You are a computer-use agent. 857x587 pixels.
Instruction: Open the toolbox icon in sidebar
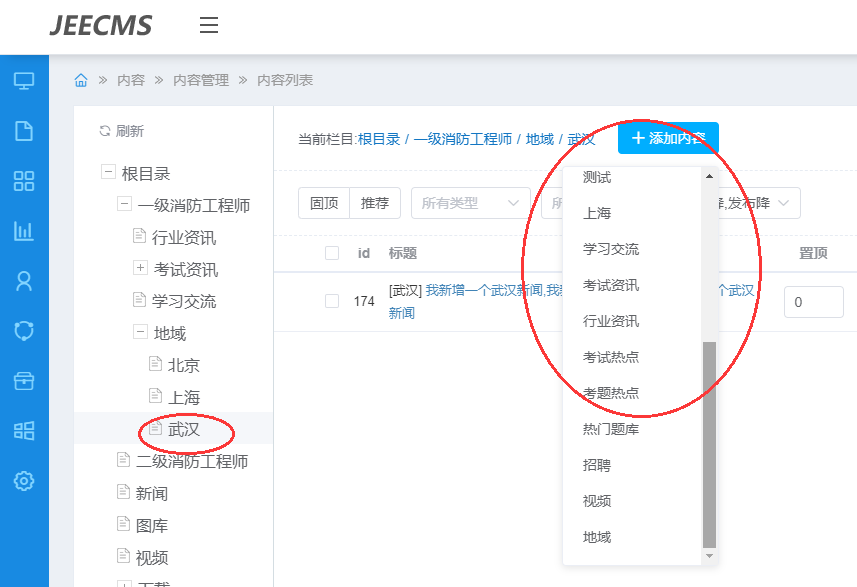pos(24,380)
